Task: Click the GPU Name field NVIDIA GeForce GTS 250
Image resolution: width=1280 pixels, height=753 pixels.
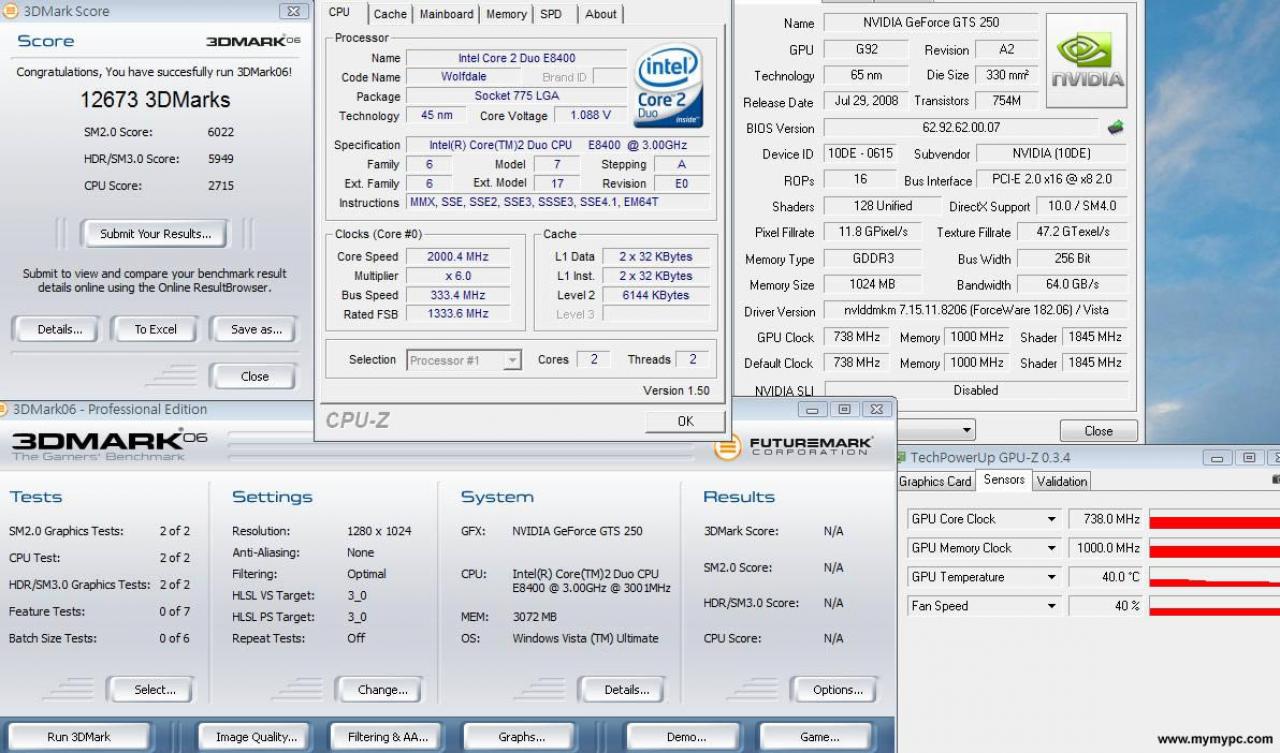Action: [931, 22]
